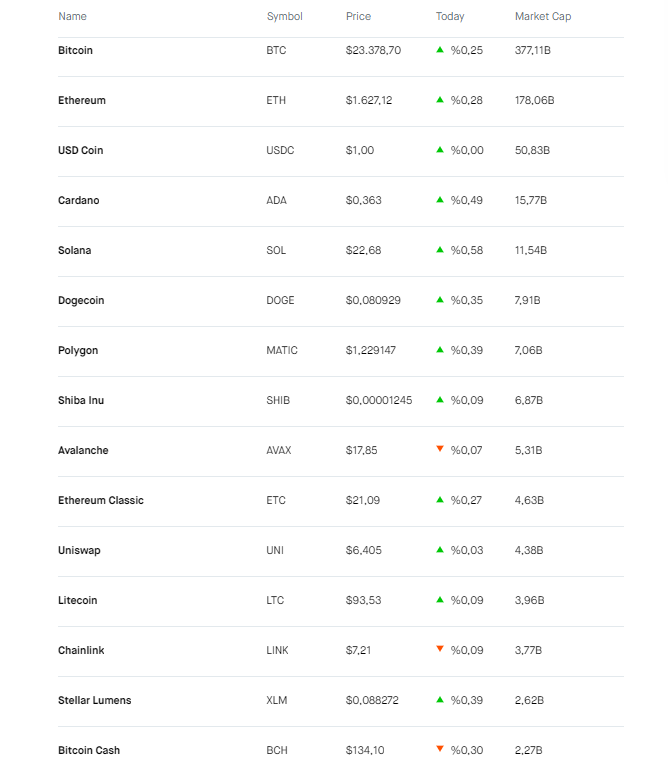
Task: Select the Uniswap row name
Action: (x=79, y=550)
